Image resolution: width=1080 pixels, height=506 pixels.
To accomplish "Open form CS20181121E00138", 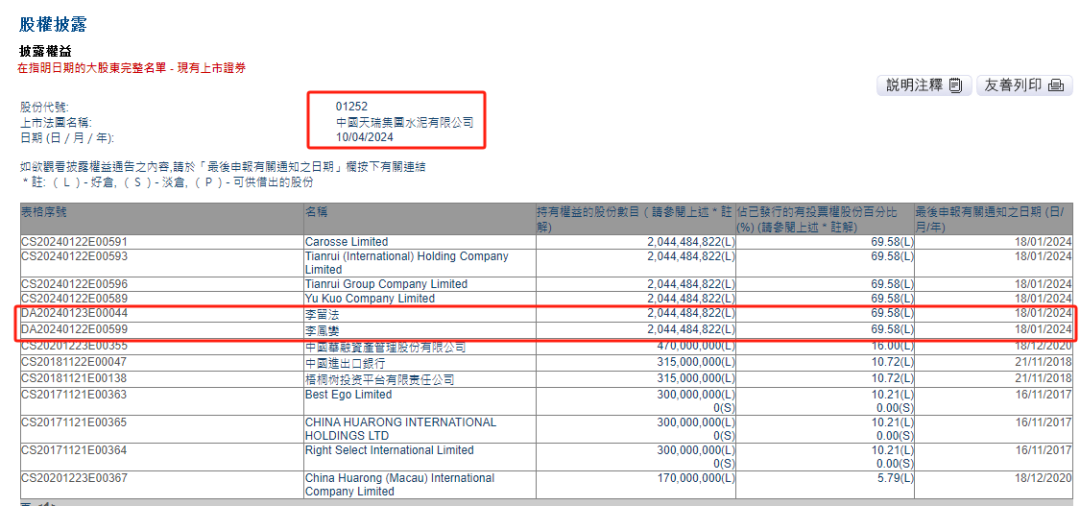I will pyautogui.click(x=74, y=379).
